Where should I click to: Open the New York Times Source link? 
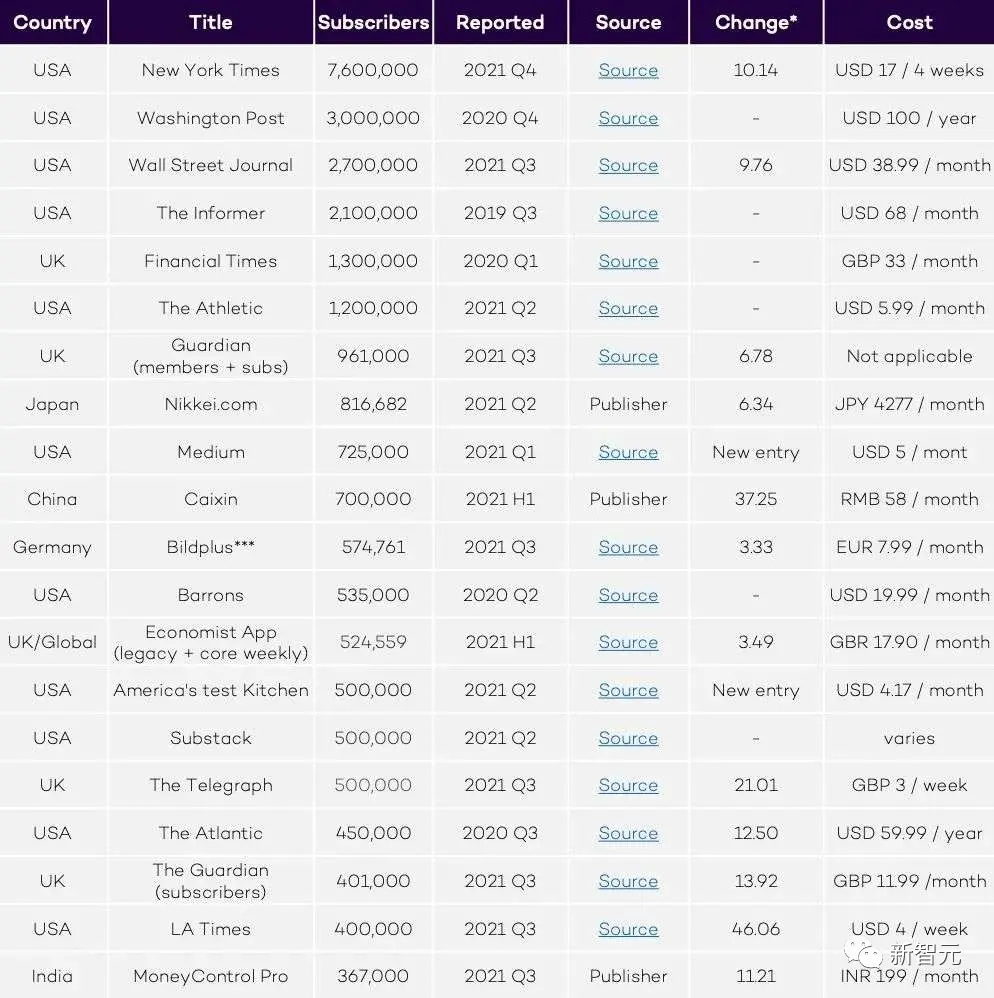point(628,71)
